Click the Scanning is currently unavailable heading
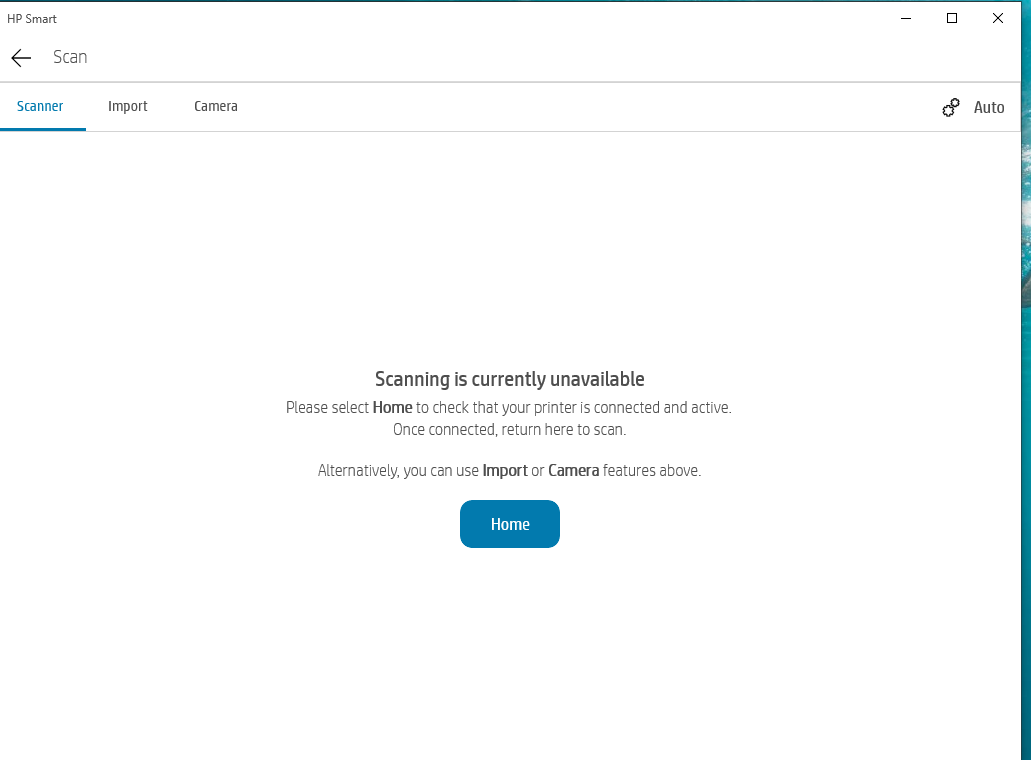This screenshot has height=760, width=1031. pos(509,379)
